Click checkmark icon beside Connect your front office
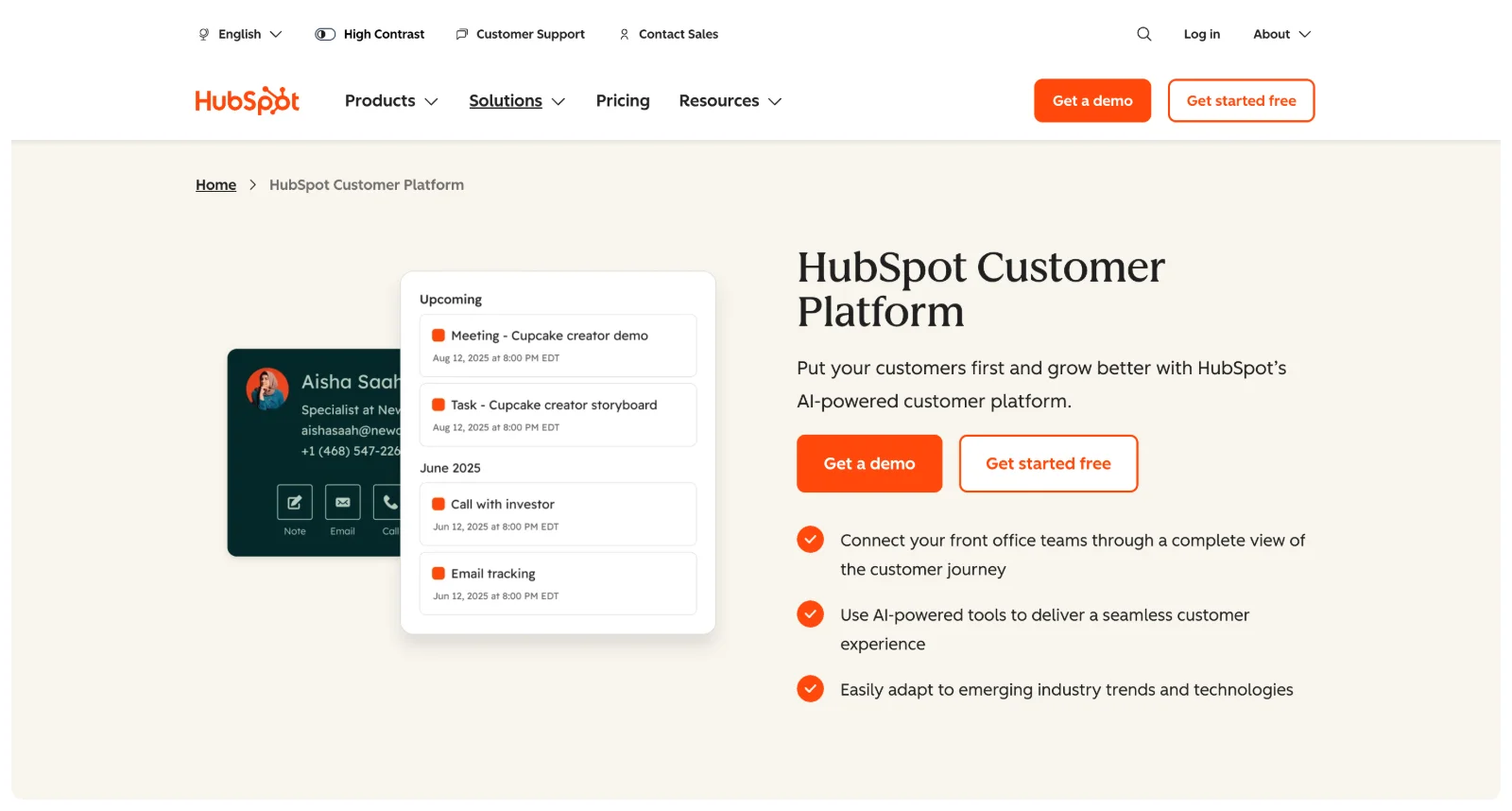The image size is (1512, 811). pyautogui.click(x=810, y=539)
